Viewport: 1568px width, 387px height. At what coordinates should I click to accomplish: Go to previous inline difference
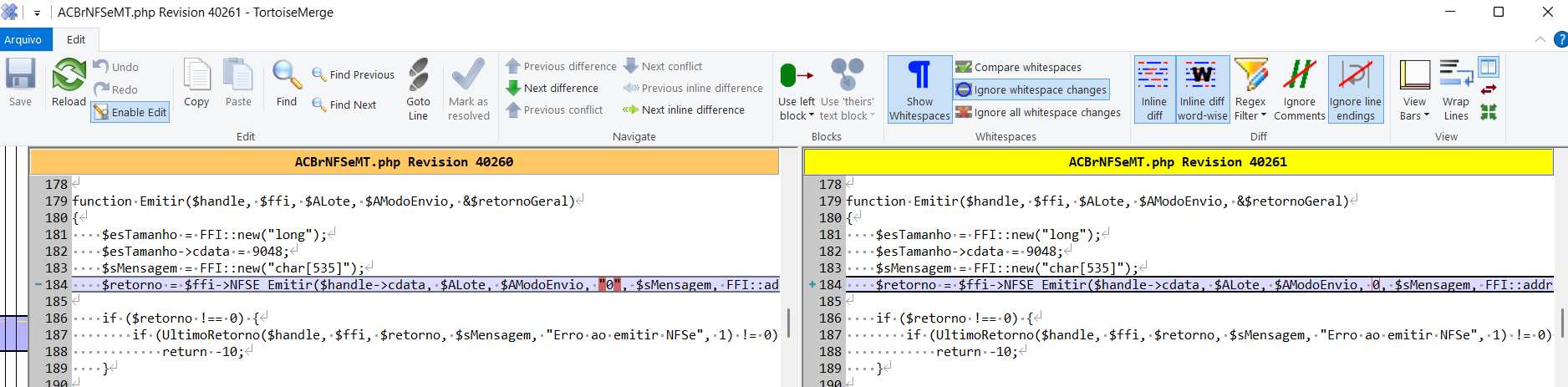[x=693, y=88]
